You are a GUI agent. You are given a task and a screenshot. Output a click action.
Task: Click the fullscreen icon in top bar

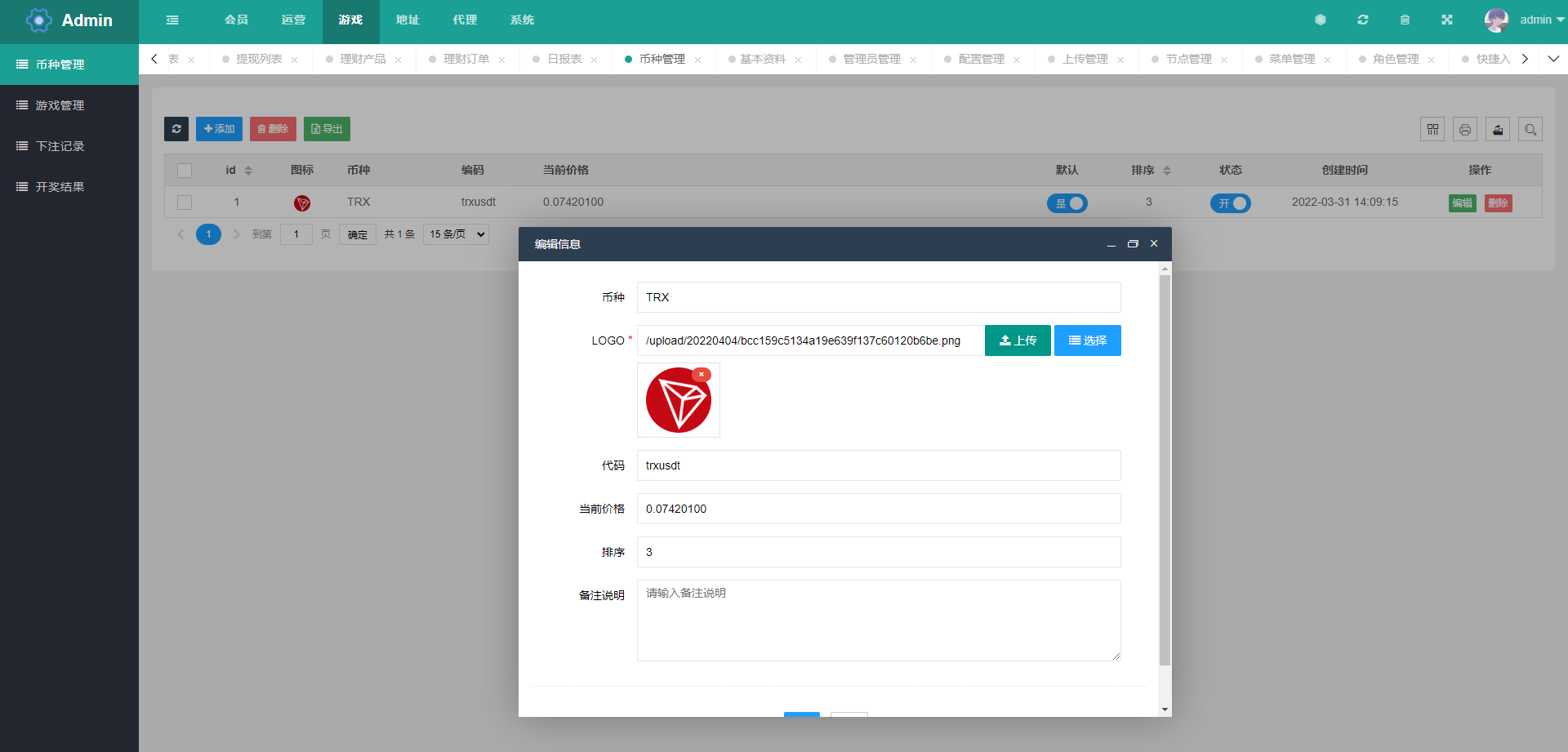(x=1447, y=20)
